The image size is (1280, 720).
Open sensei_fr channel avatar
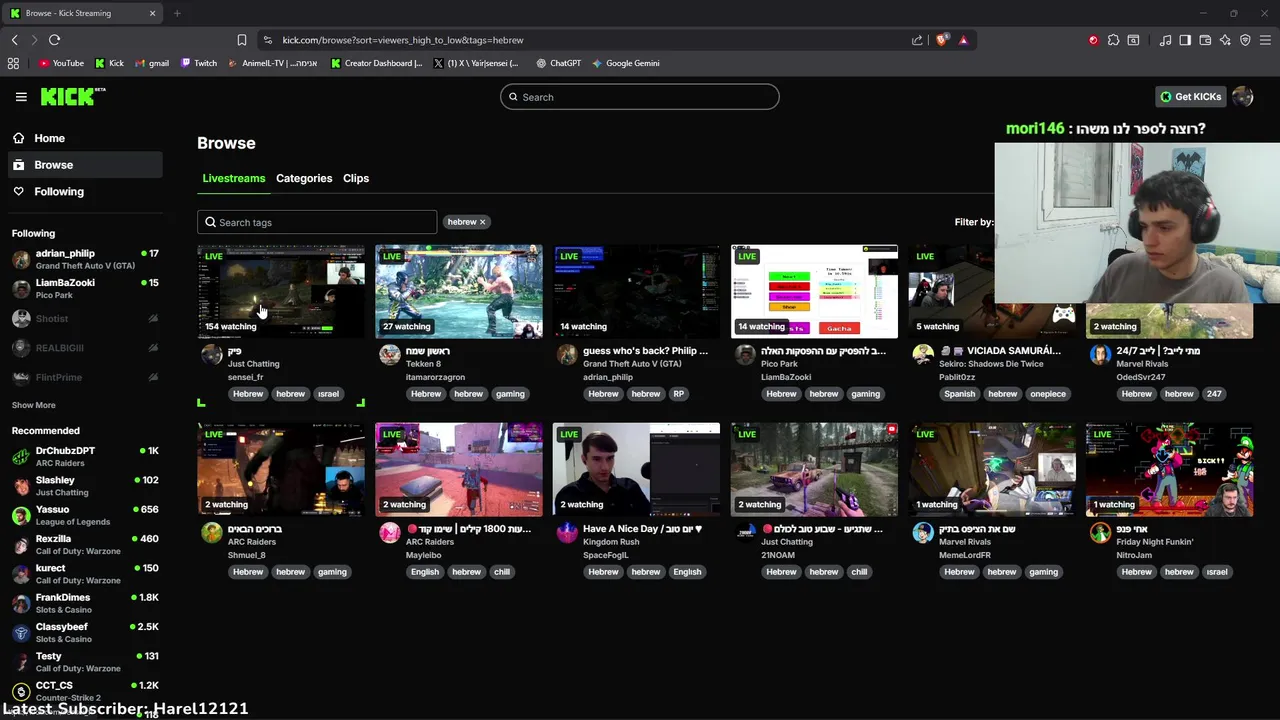(x=212, y=355)
